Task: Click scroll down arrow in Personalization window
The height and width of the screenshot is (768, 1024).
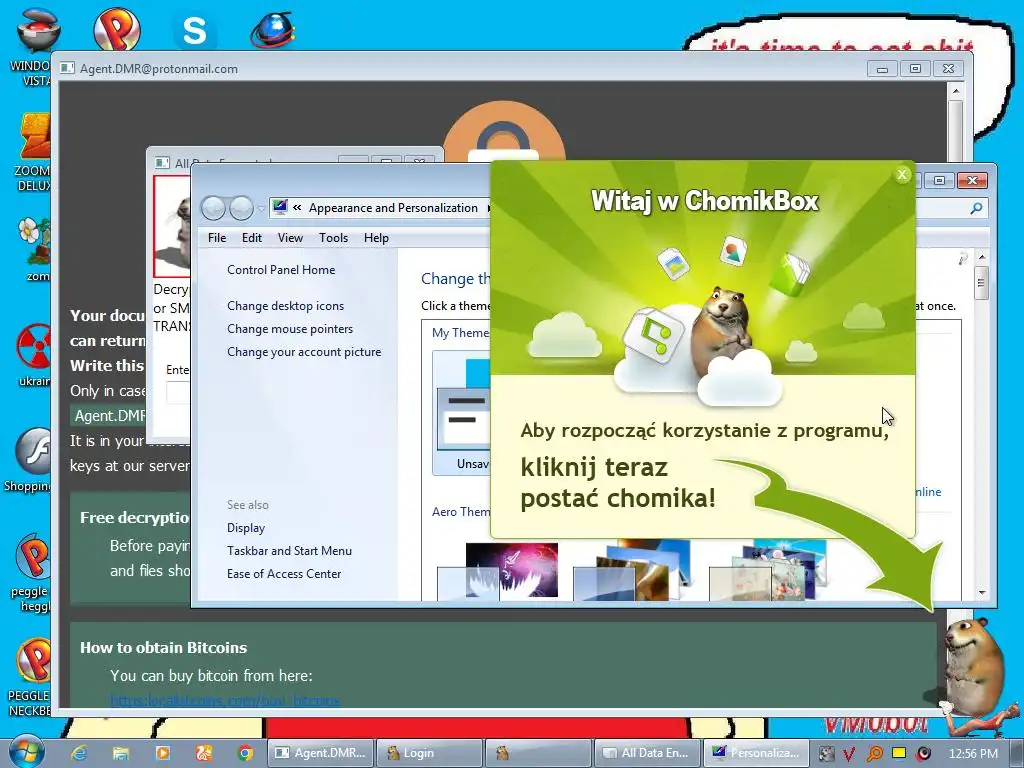Action: [x=982, y=592]
